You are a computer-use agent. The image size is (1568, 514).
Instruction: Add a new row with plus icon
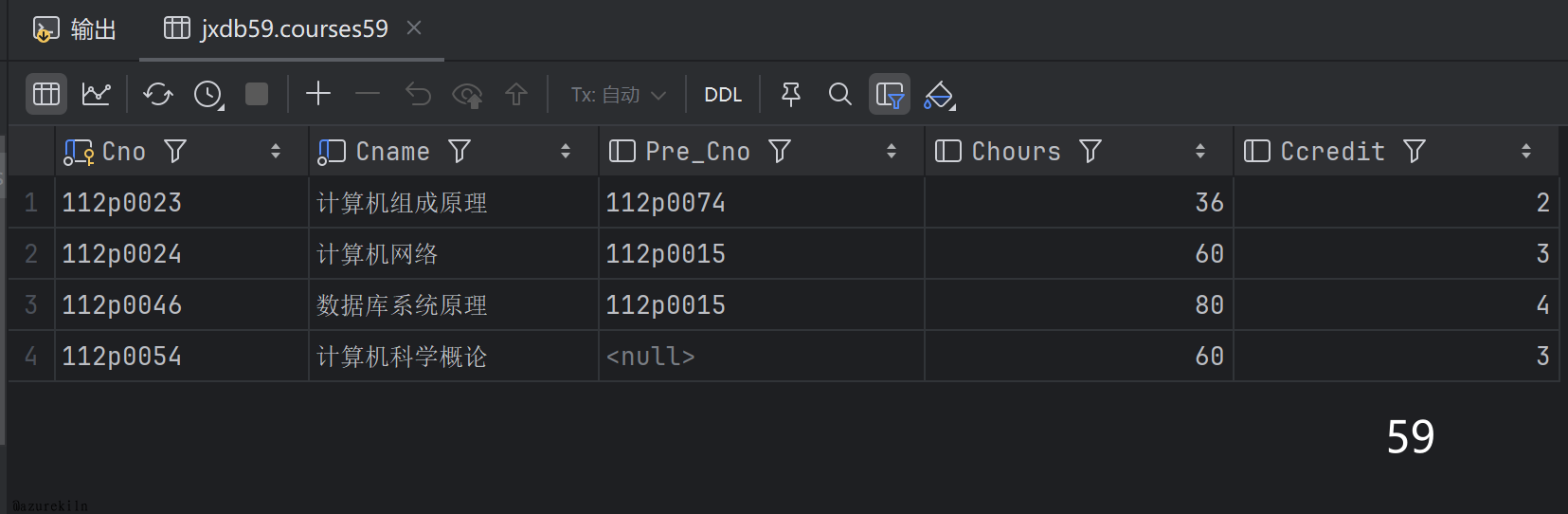click(x=318, y=93)
